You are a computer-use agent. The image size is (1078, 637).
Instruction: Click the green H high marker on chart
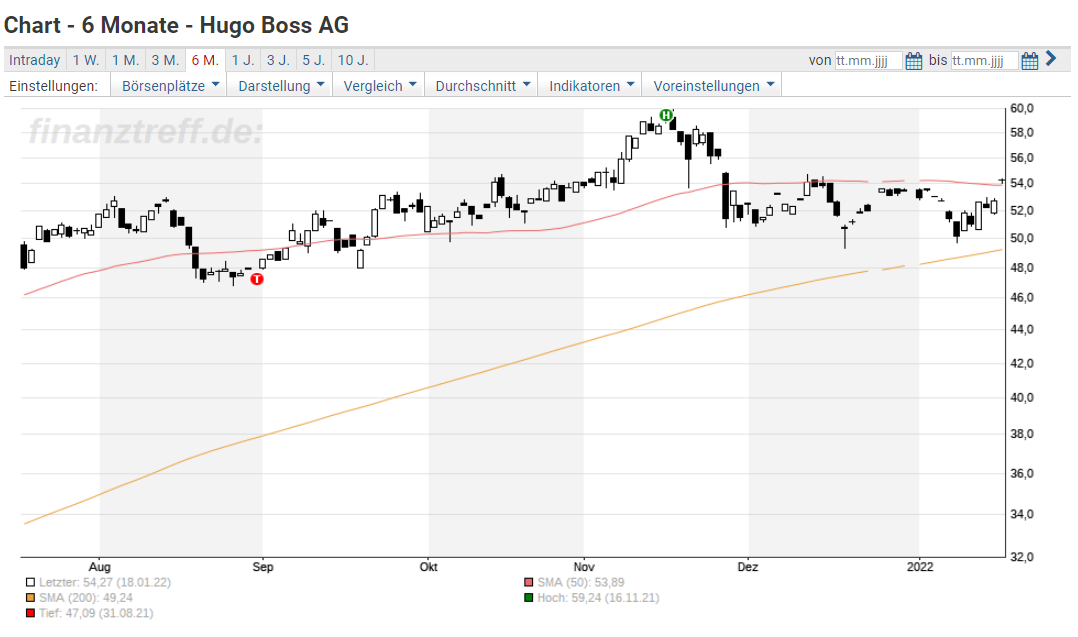666,115
